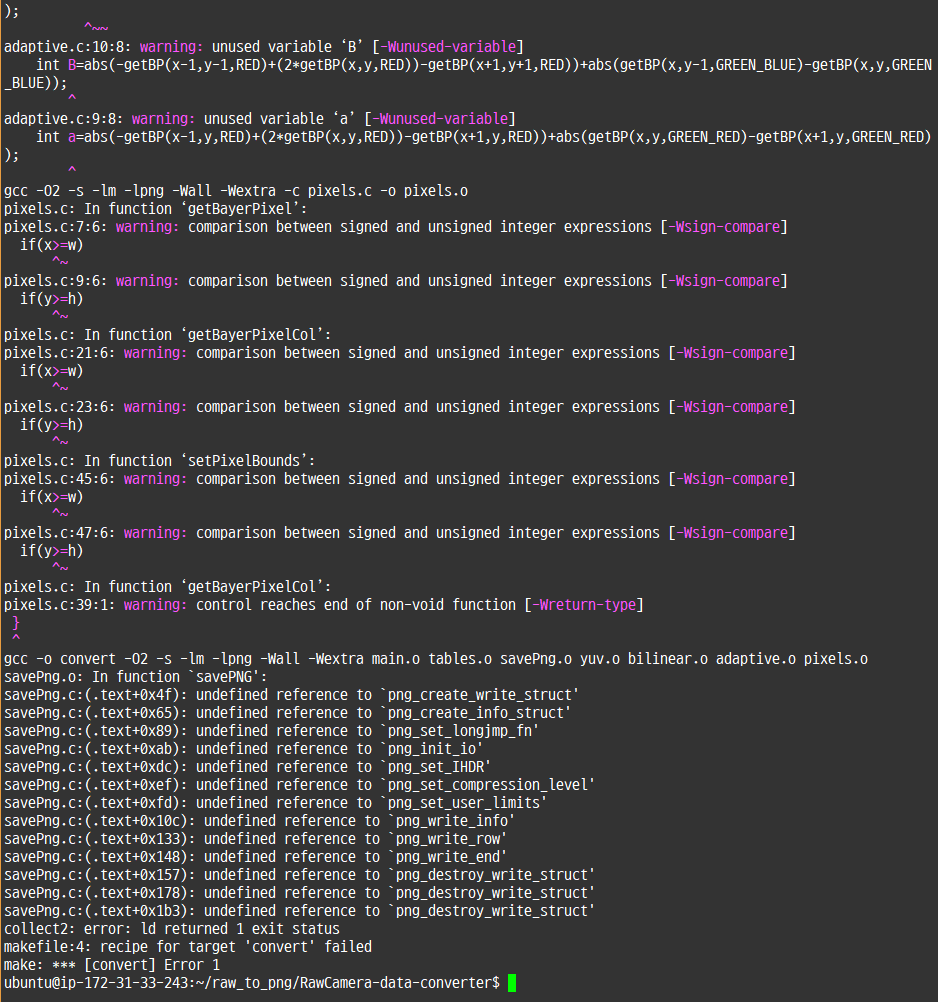Viewport: 938px width, 1002px height.
Task: Click 'adaptive.c:10:8' unused variable 'B' warning
Action: tap(263, 47)
